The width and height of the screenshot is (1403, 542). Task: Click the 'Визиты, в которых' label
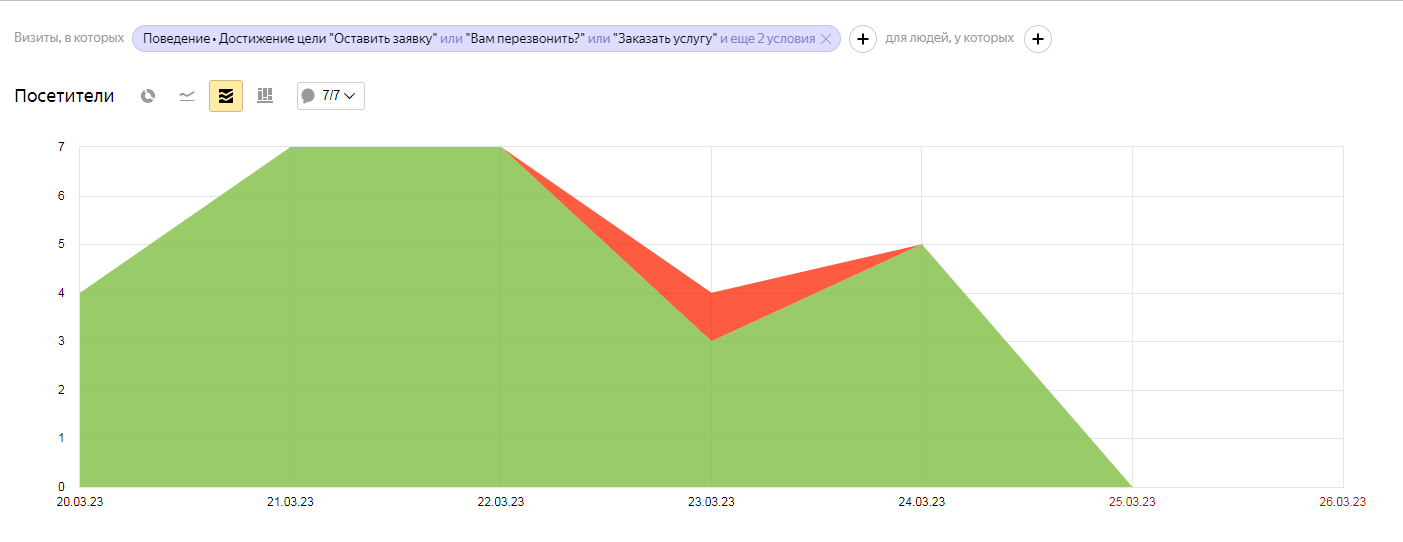pyautogui.click(x=69, y=38)
